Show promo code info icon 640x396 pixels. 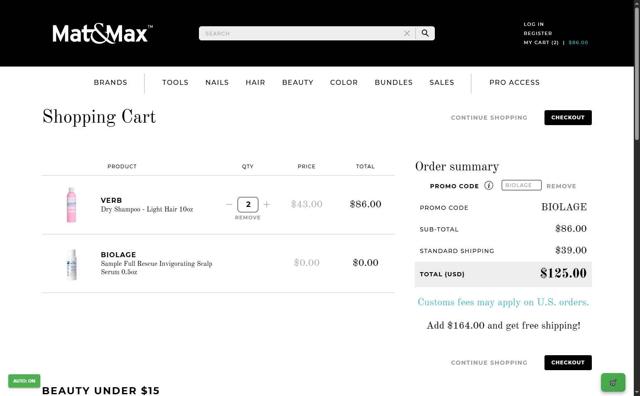(489, 186)
